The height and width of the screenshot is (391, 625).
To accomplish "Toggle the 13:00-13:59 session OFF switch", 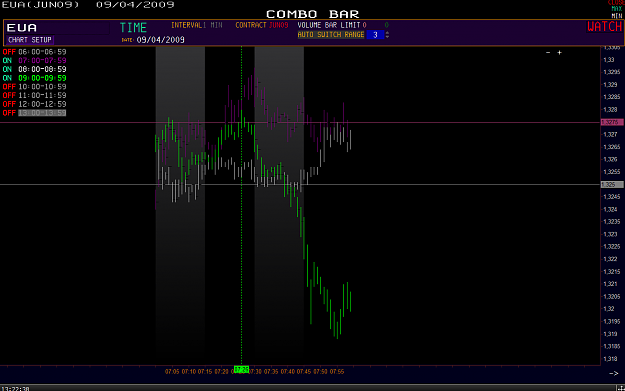I will [x=9, y=113].
